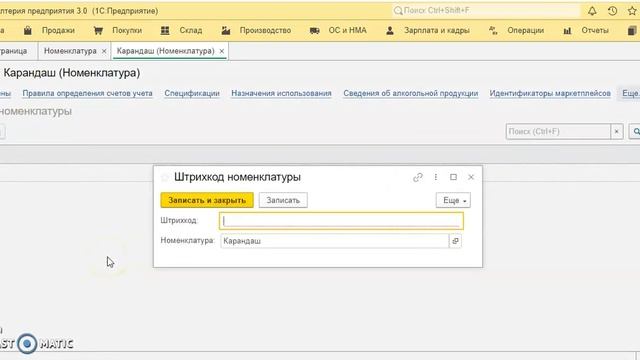Click the Зарплата и кадры person icon
640x360 pixels.
(x=390, y=30)
